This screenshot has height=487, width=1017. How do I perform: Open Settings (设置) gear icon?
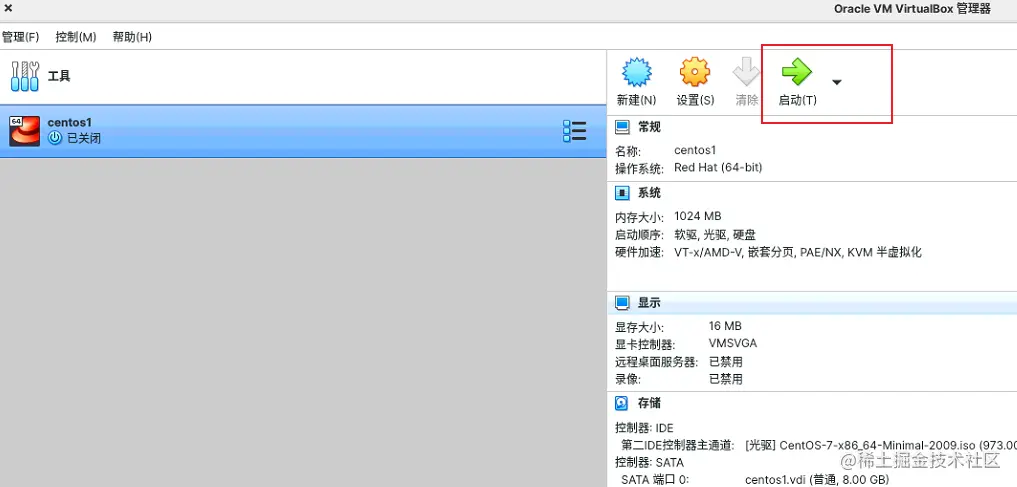pos(695,72)
